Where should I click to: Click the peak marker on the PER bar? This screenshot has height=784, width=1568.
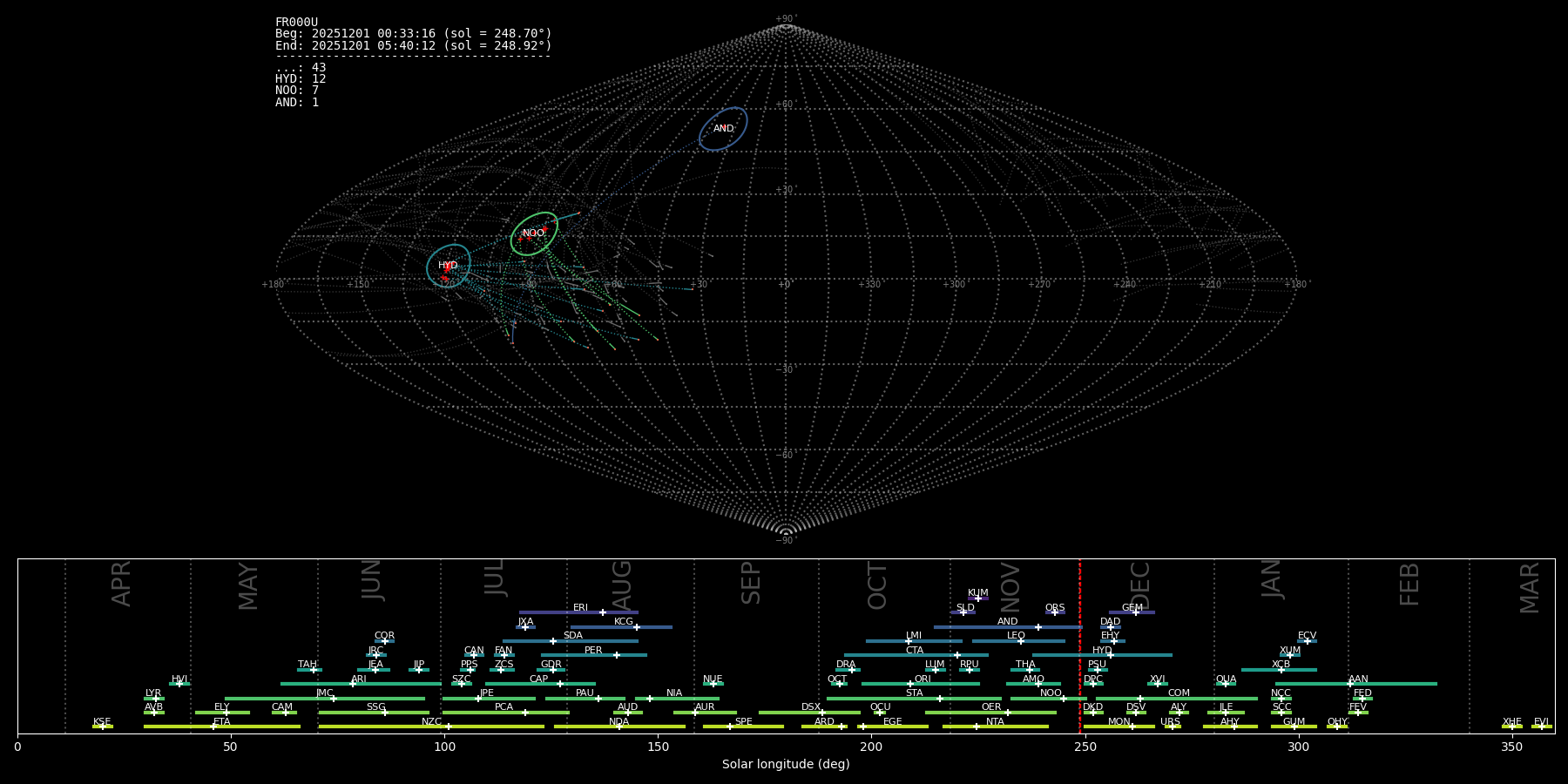[x=616, y=655]
